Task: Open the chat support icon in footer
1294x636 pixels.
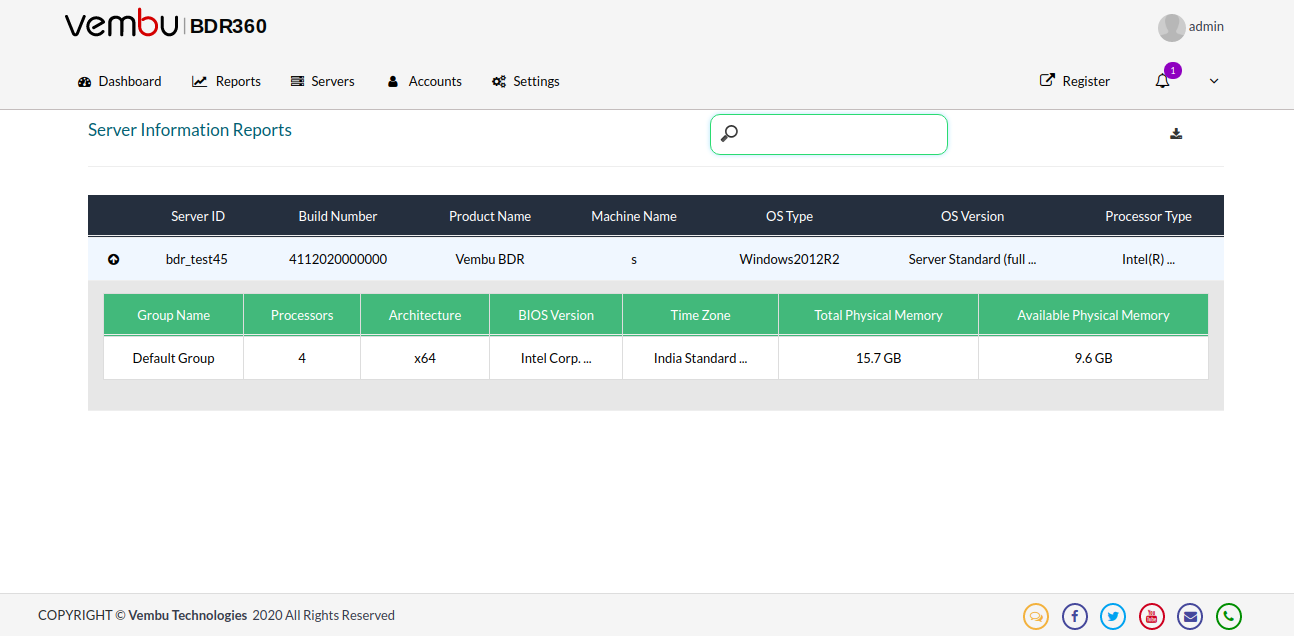Action: click(x=1036, y=616)
